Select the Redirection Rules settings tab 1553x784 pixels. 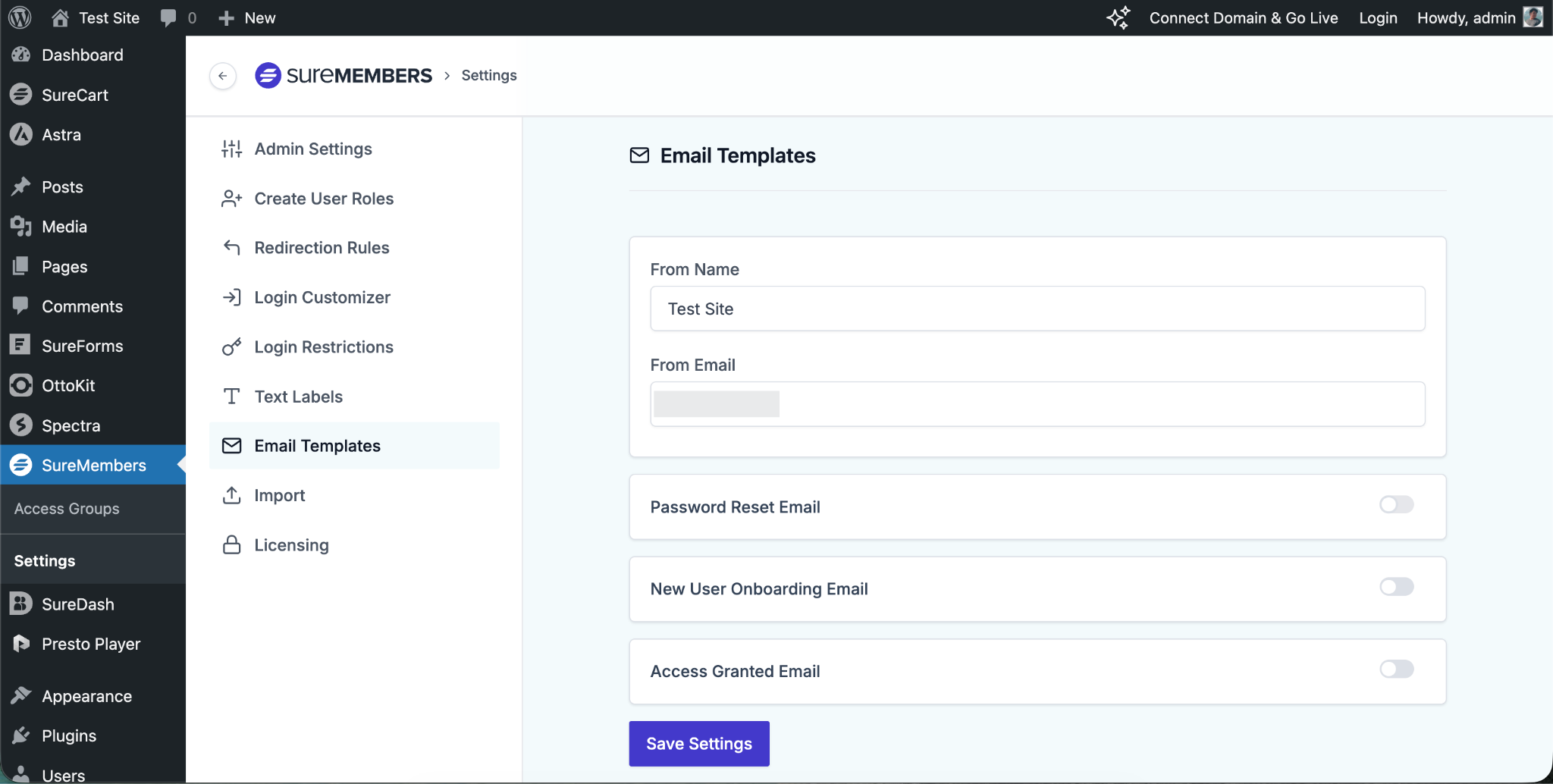[x=322, y=248]
